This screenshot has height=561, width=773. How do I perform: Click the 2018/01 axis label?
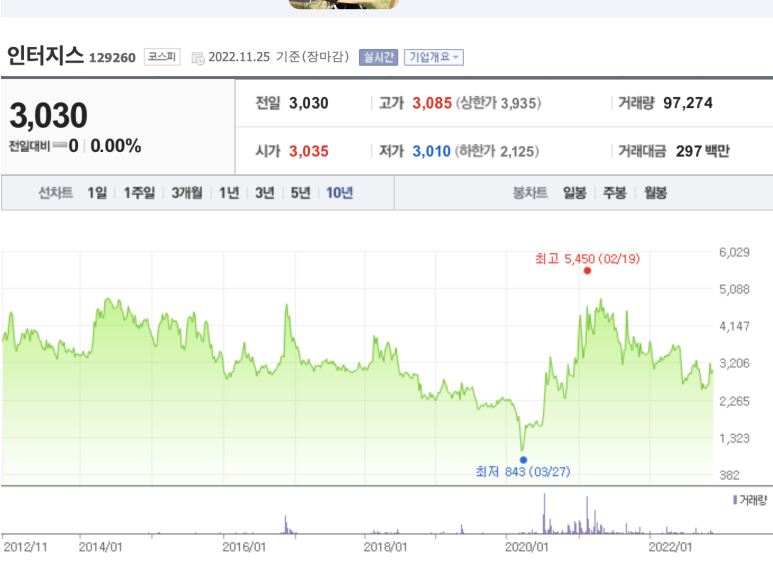pyautogui.click(x=386, y=547)
